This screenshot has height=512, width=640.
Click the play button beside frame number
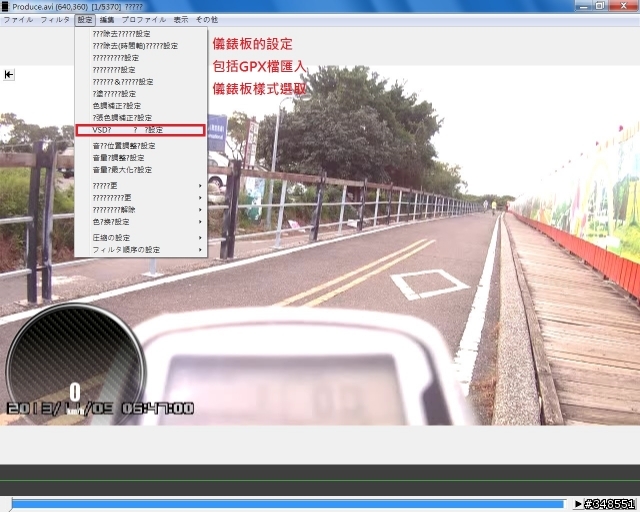click(x=578, y=504)
